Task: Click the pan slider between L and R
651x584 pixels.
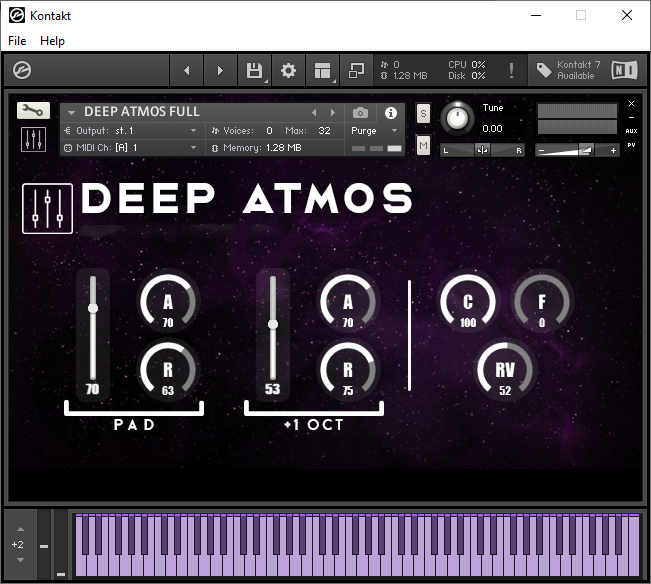Action: pyautogui.click(x=482, y=150)
